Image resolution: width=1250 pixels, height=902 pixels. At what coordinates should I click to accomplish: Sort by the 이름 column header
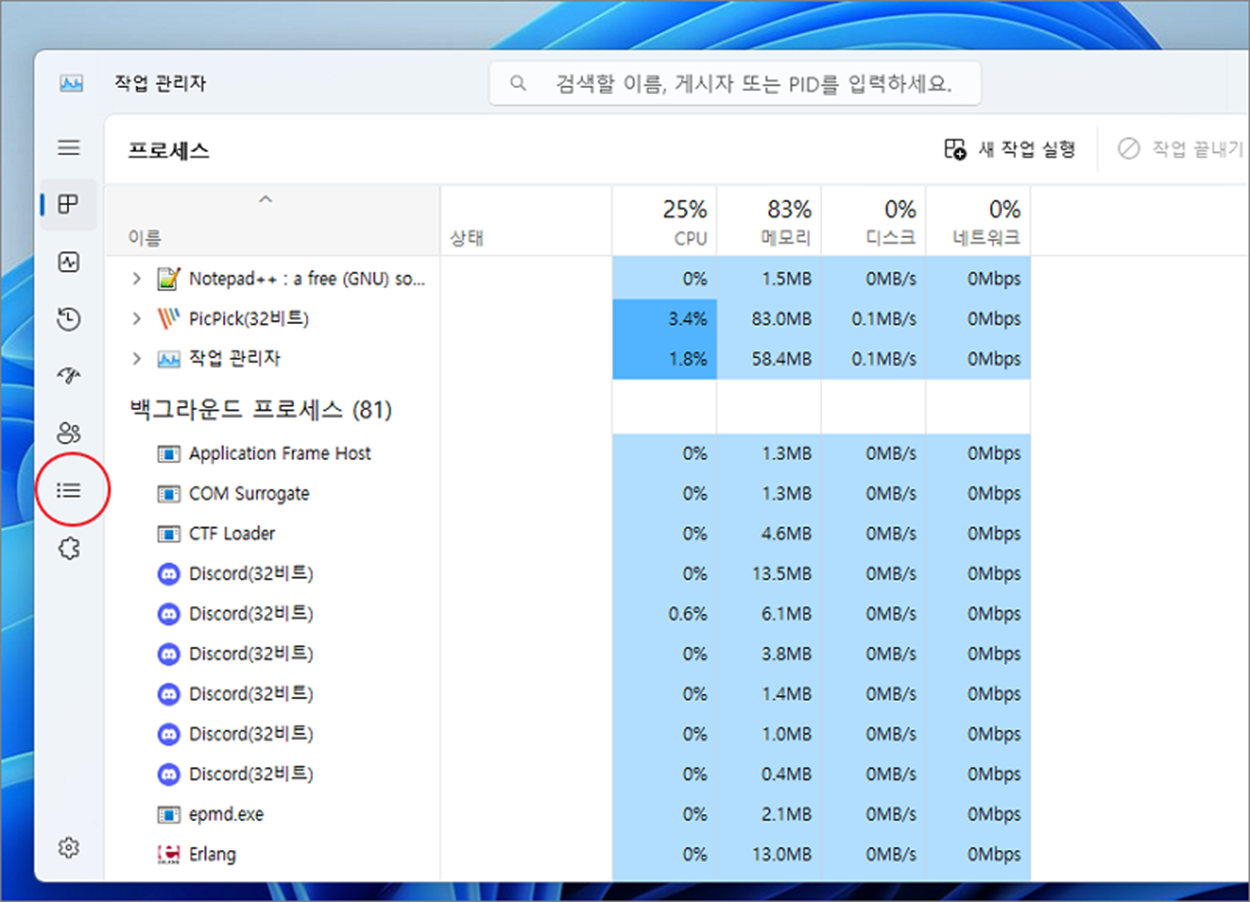click(272, 220)
